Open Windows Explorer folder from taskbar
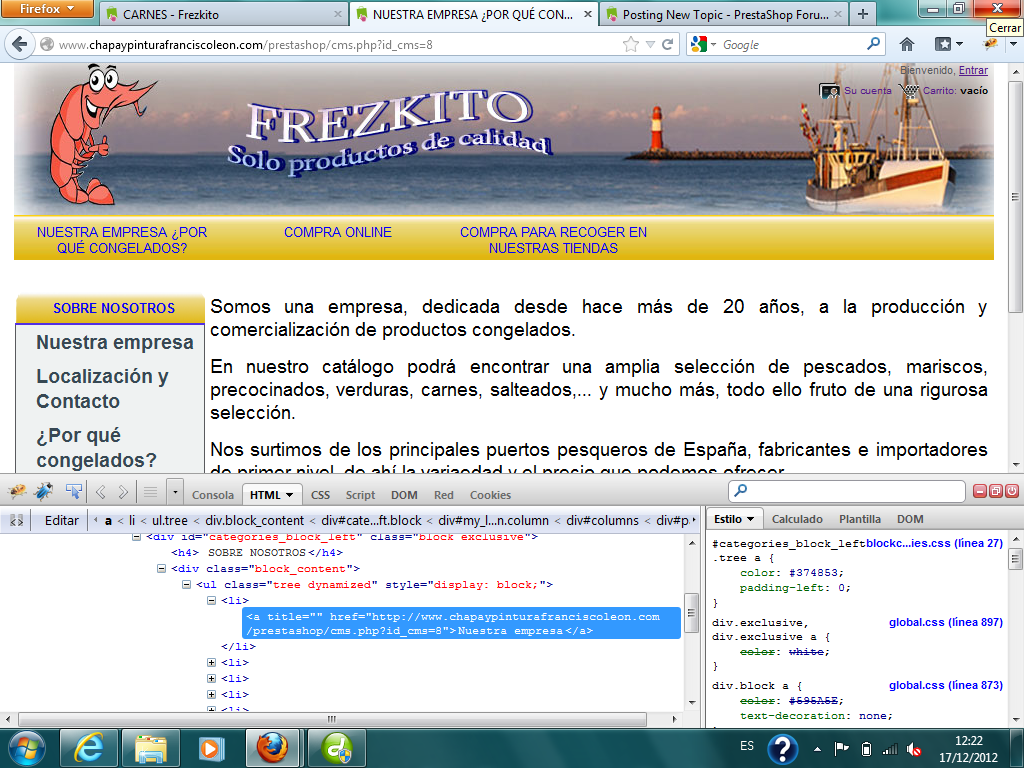The height and width of the screenshot is (768, 1024). [x=151, y=748]
